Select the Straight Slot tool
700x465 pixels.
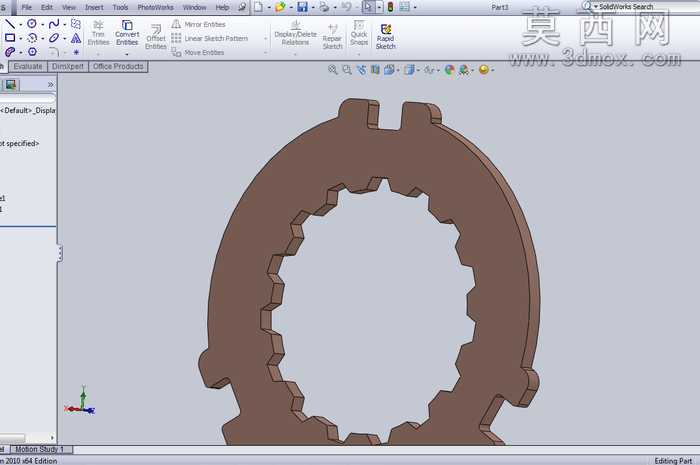tap(10, 52)
